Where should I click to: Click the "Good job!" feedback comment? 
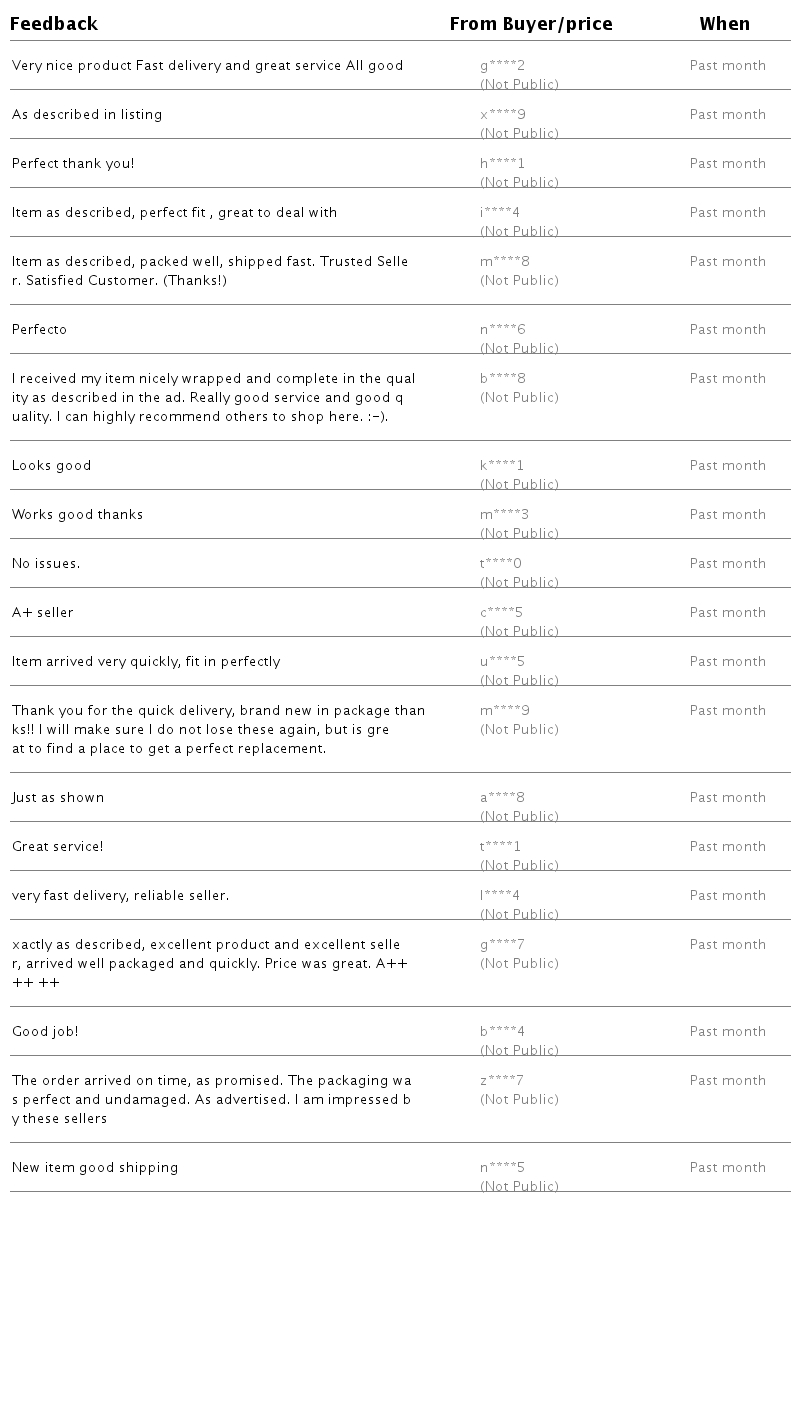pyautogui.click(x=45, y=1032)
